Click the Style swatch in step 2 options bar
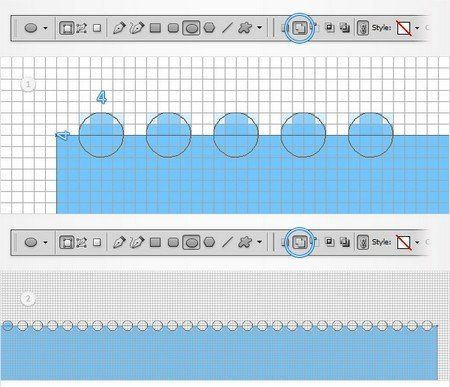The image size is (450, 387). 404,242
